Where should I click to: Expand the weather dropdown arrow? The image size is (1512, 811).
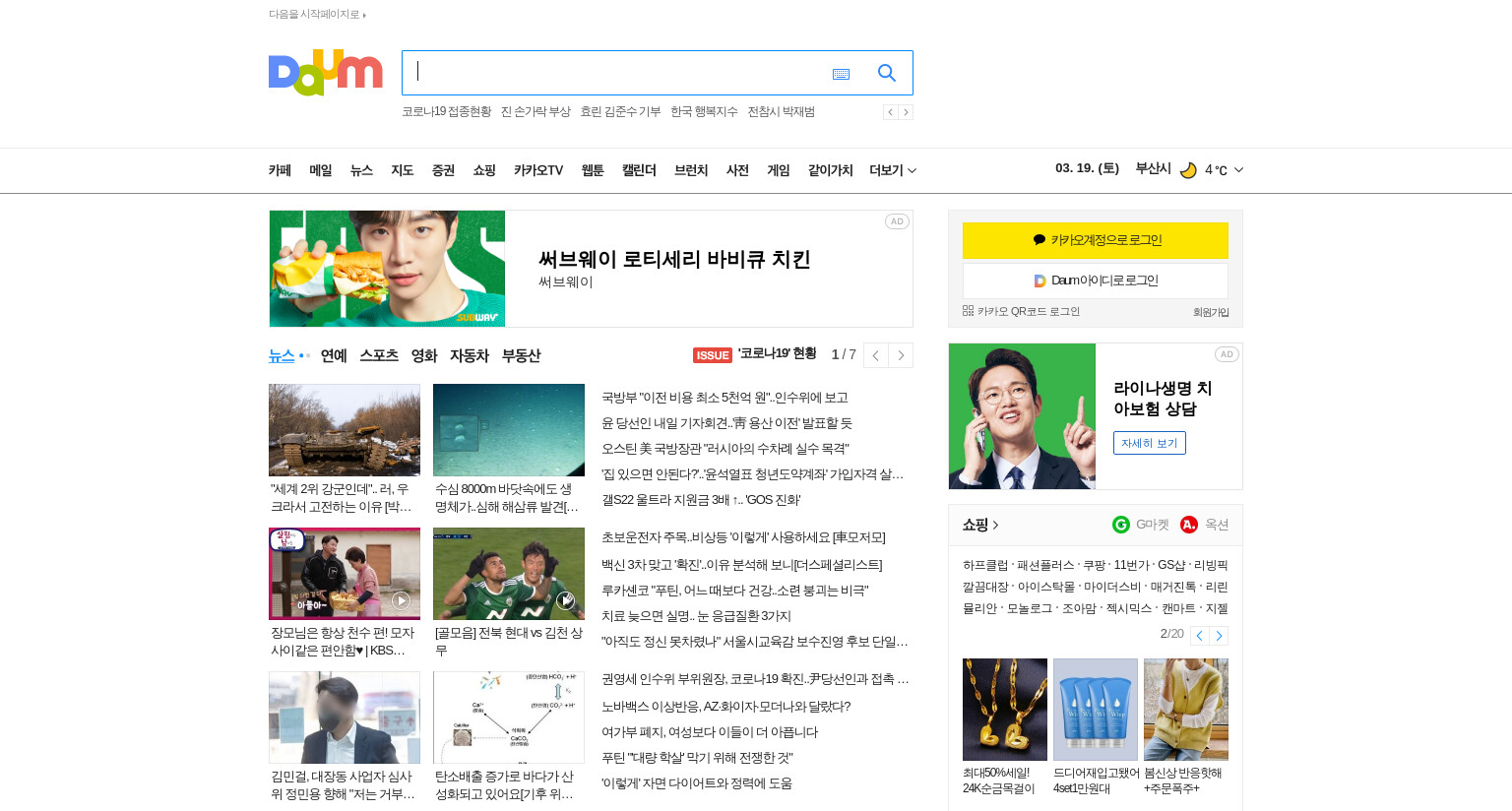point(1238,170)
